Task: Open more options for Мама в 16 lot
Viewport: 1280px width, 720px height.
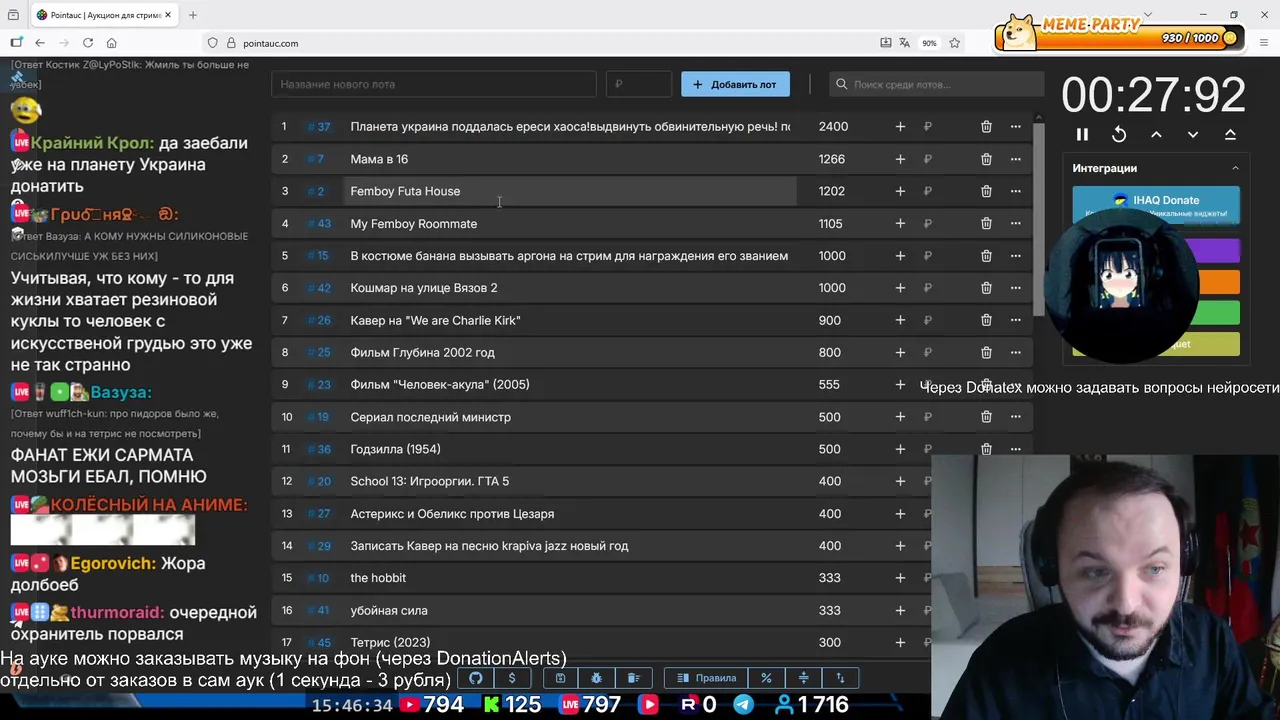Action: point(1015,159)
